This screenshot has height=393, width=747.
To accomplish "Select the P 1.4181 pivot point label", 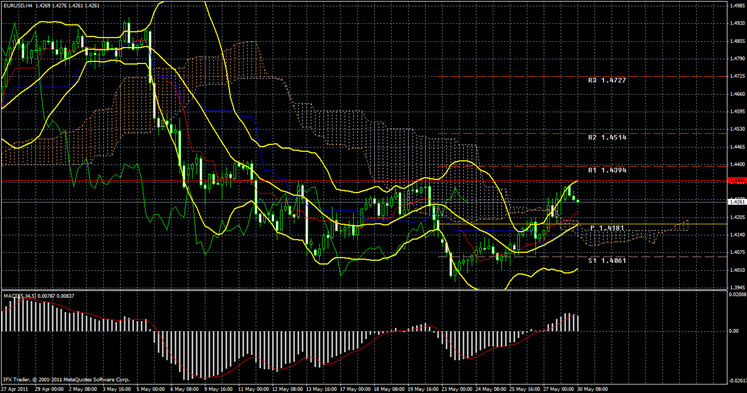I will pos(607,228).
